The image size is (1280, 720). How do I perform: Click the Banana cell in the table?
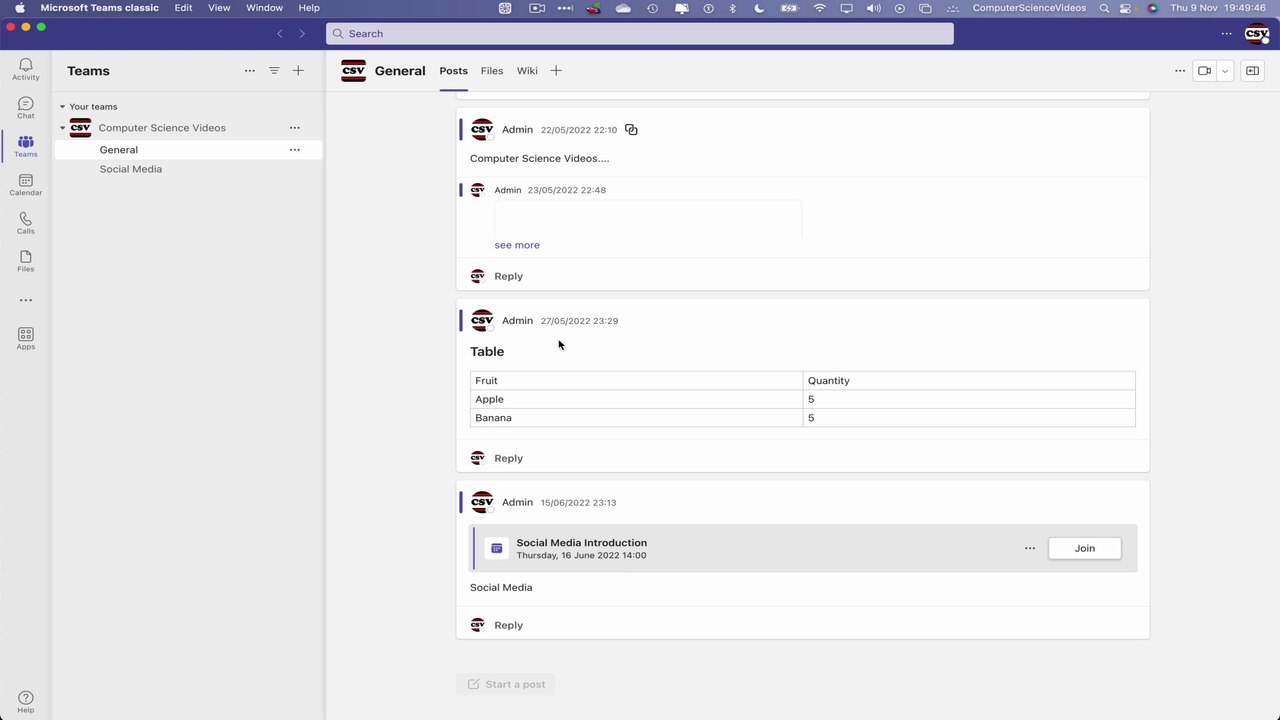(x=636, y=418)
